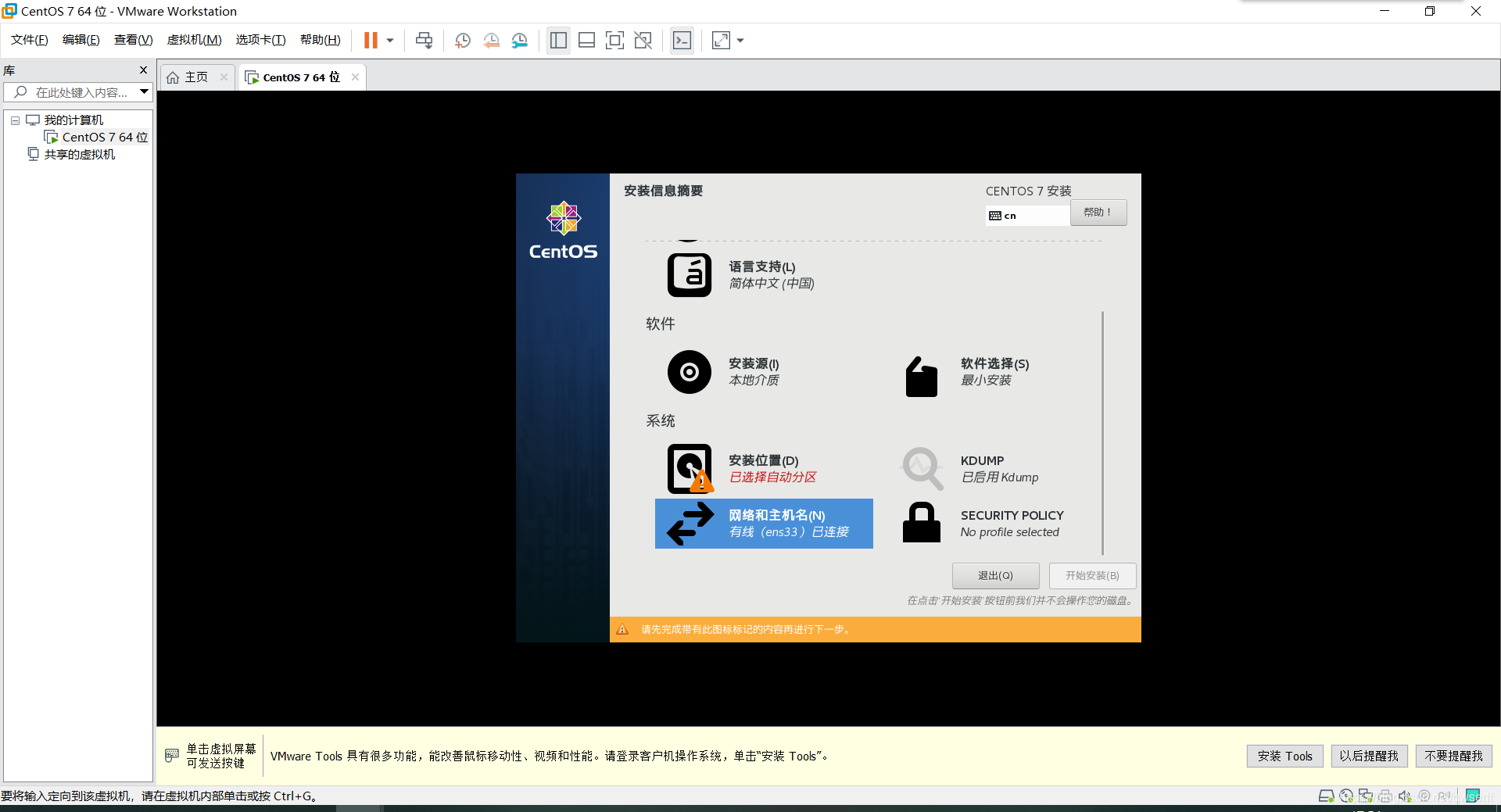Click the hard disk status icon
The height and width of the screenshot is (812, 1501).
coord(1326,796)
